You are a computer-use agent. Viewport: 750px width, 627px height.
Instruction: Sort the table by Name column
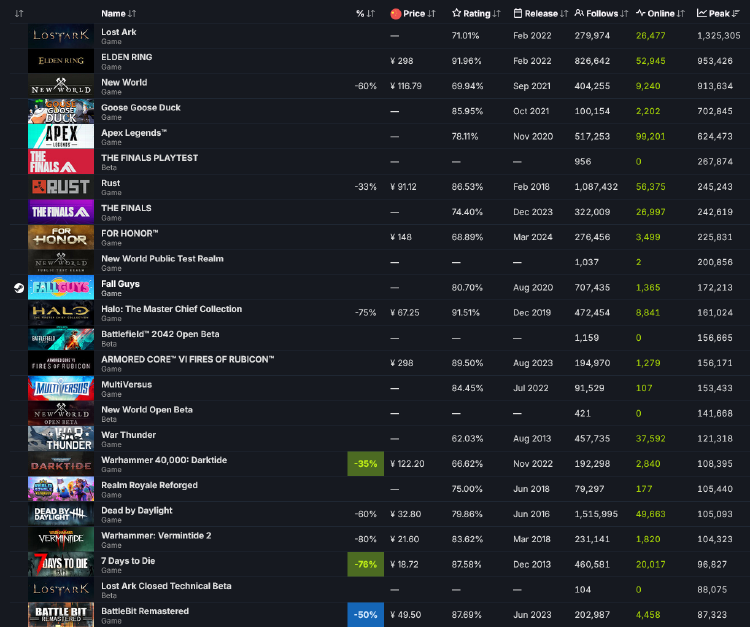coord(119,14)
